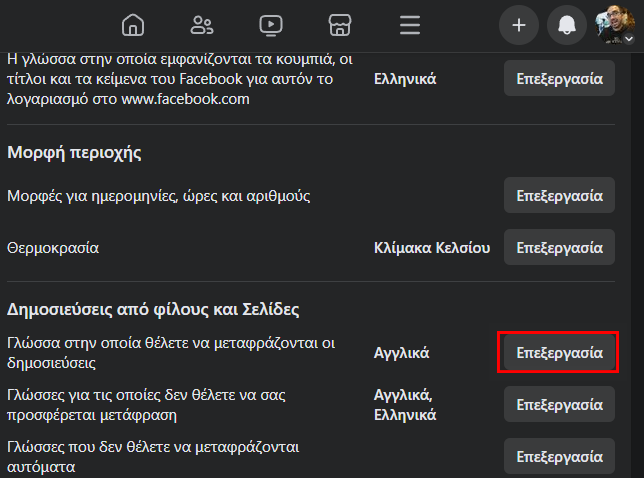Click the Κλίμακα Κελσίου value
The image size is (644, 478).
click(432, 248)
